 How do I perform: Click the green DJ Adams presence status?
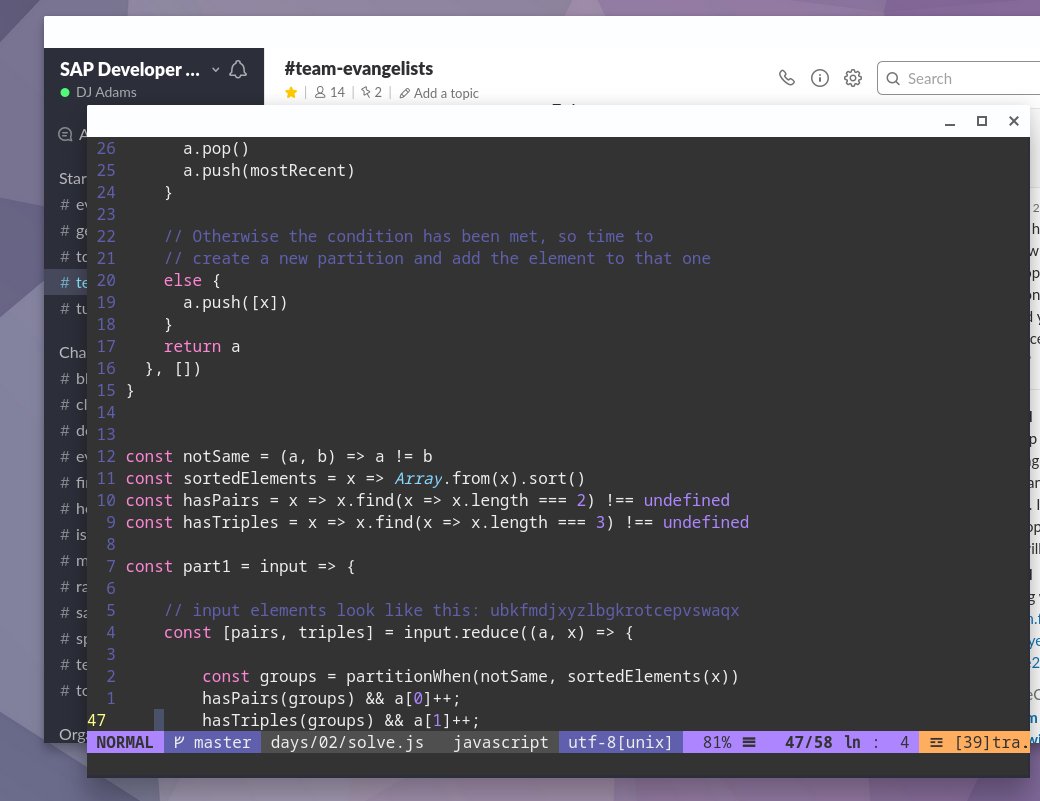(66, 93)
